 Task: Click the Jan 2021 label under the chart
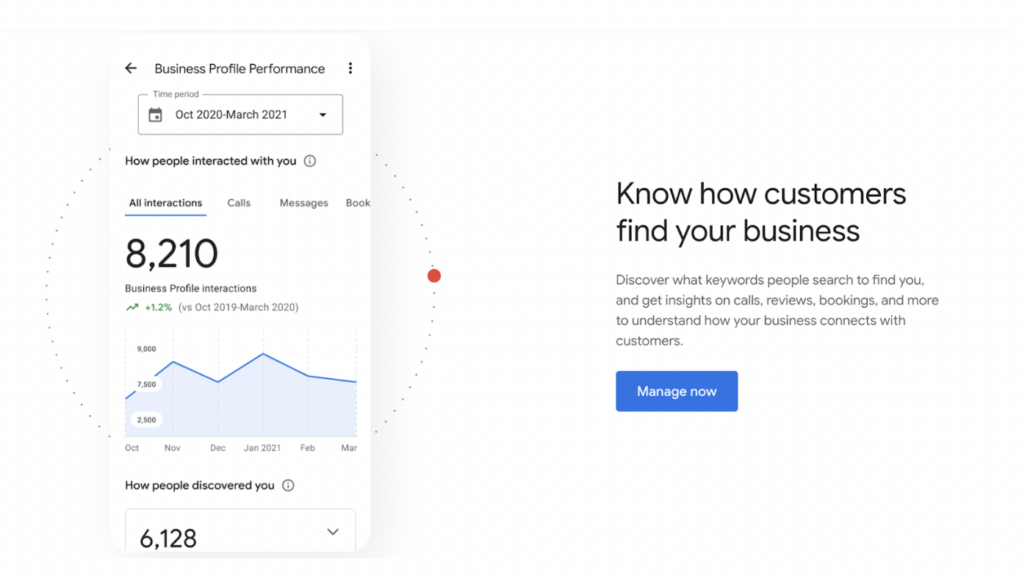[262, 448]
